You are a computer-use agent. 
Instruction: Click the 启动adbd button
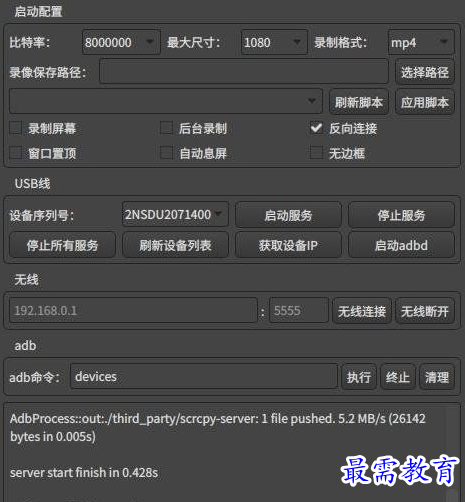click(x=401, y=245)
